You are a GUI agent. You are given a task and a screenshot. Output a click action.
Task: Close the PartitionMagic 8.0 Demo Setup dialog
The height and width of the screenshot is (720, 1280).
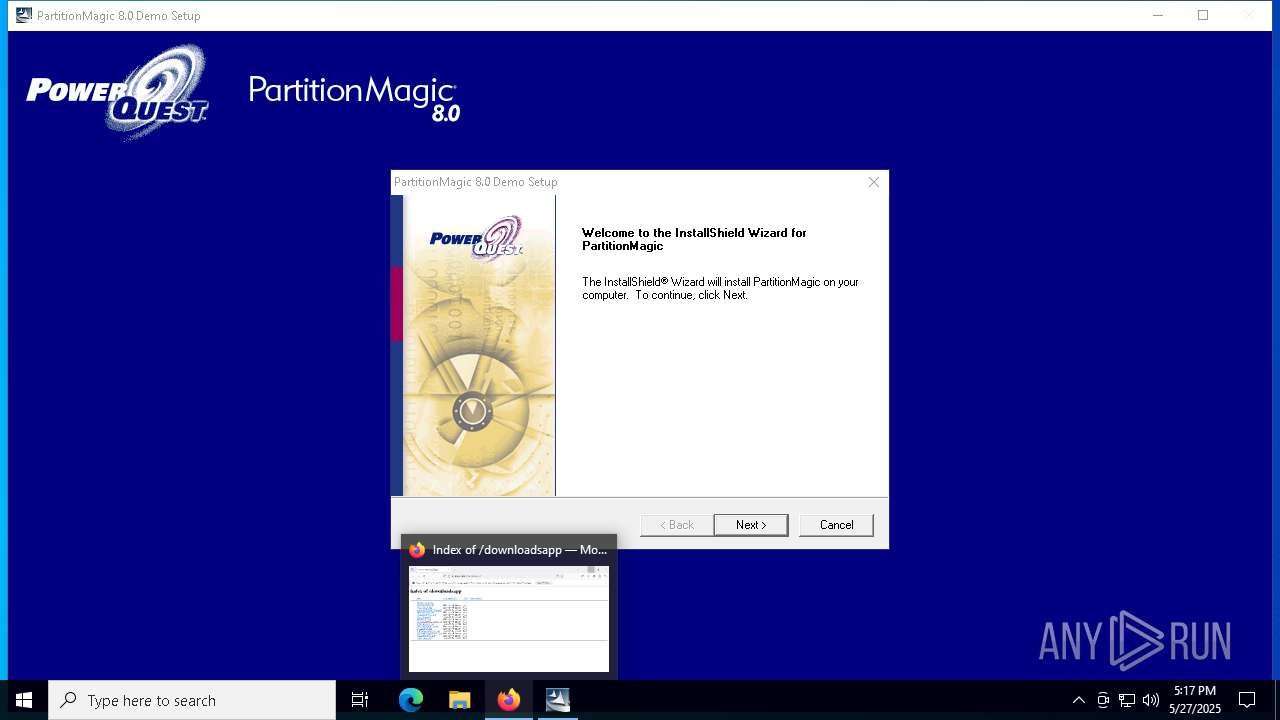[x=874, y=182]
